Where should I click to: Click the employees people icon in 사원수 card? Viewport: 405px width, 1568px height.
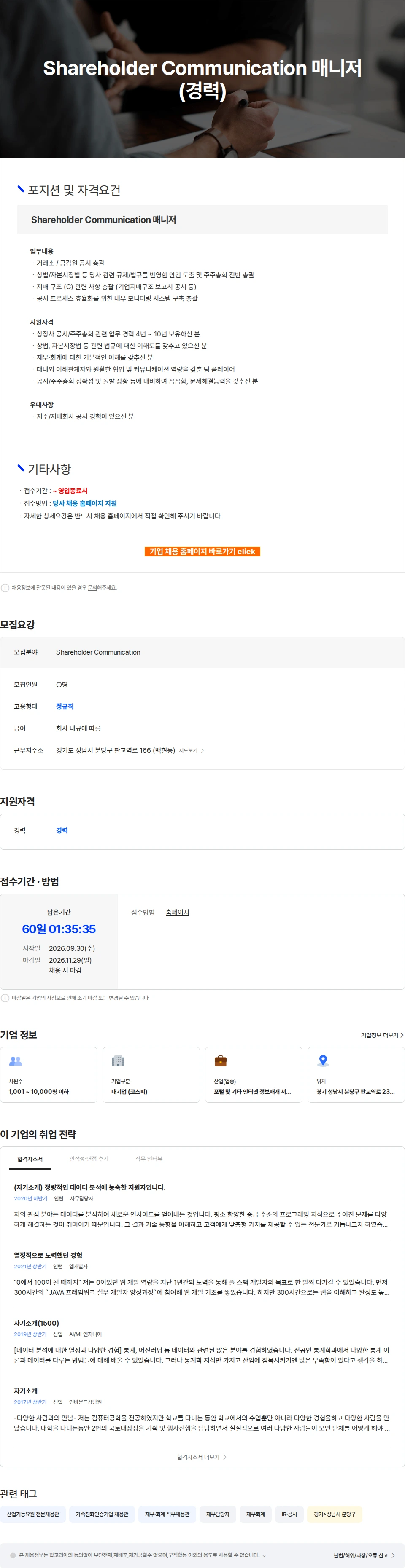point(16,1061)
